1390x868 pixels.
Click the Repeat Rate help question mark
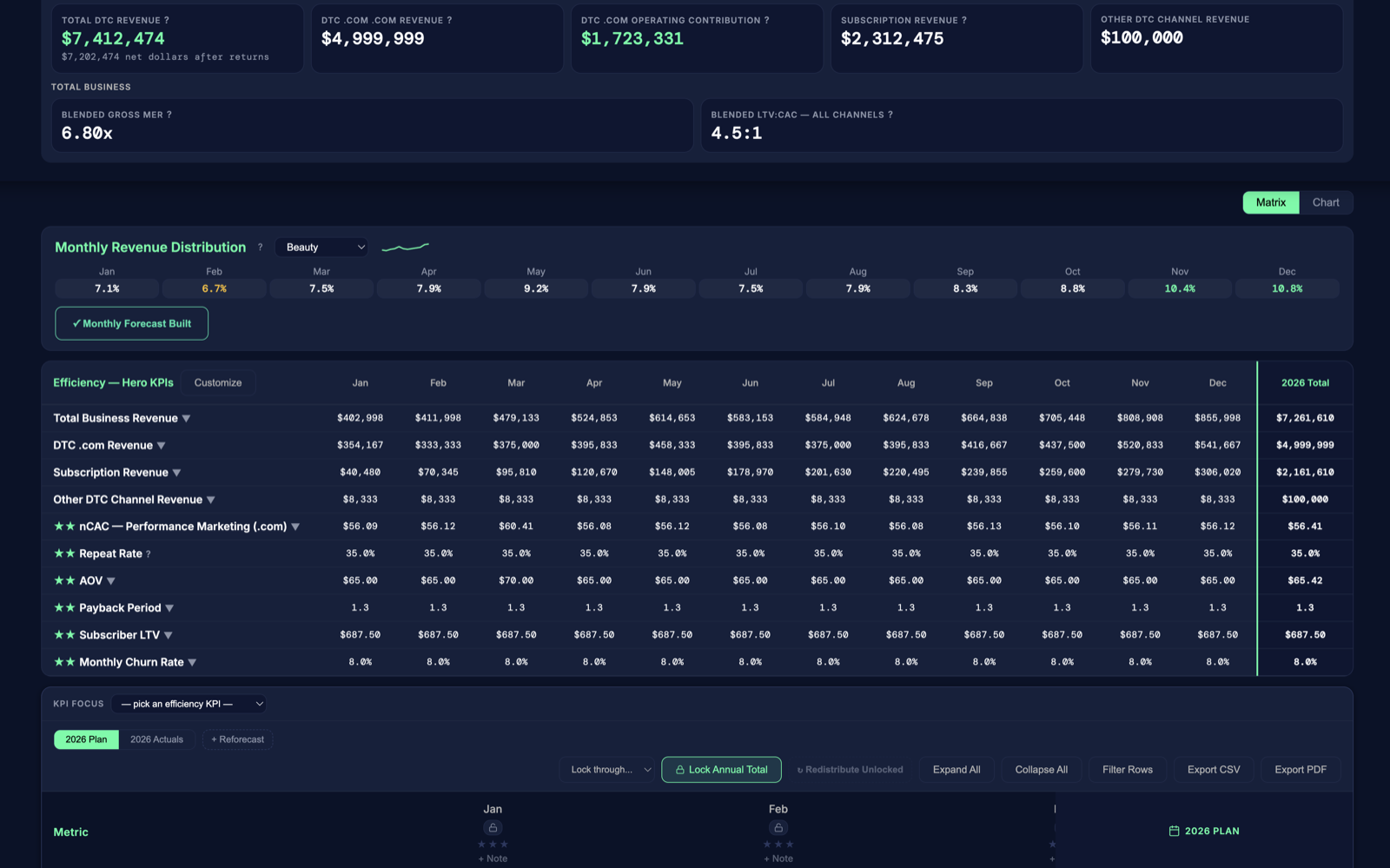coord(149,554)
